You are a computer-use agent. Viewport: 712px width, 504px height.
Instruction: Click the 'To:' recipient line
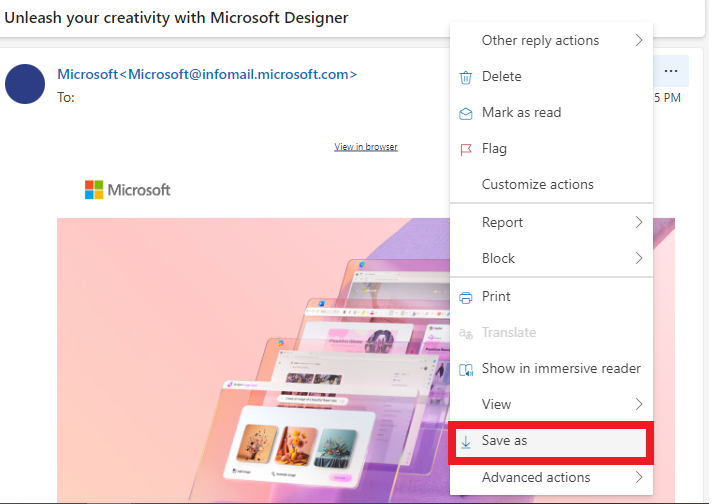(x=66, y=98)
